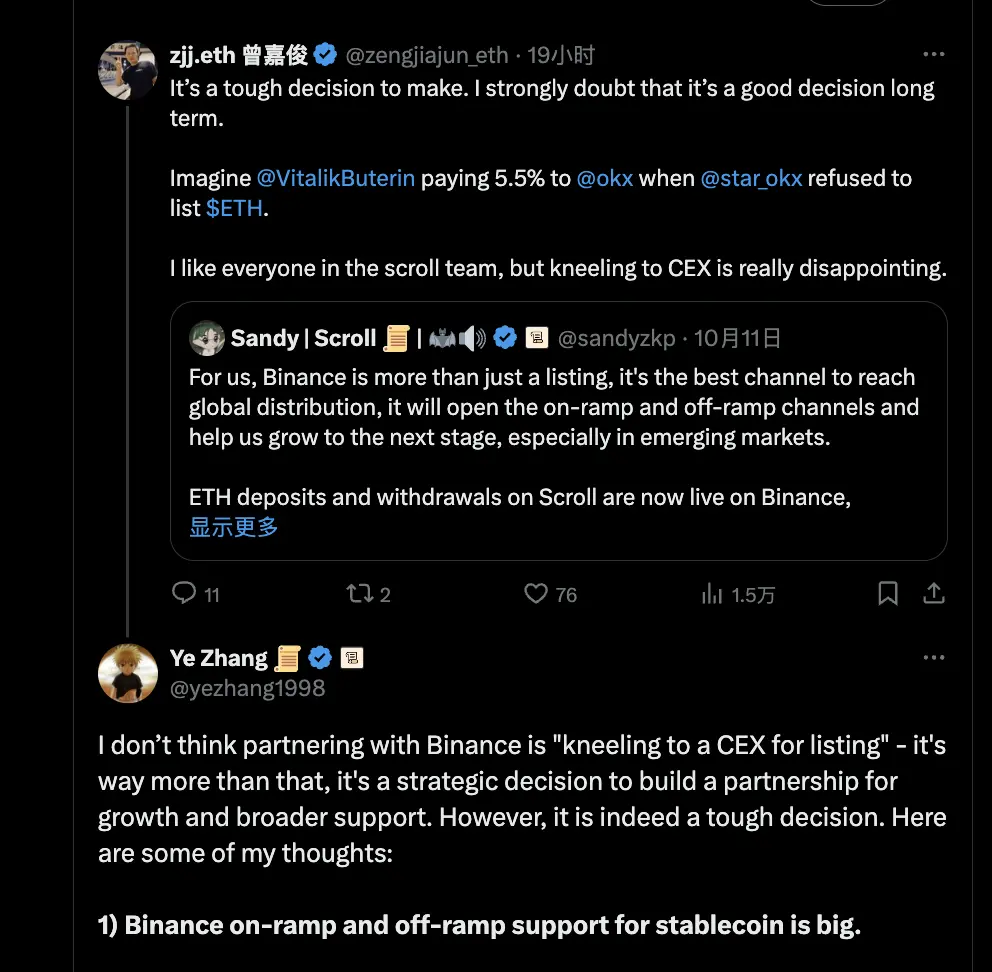This screenshot has width=992, height=972.
Task: View analytics via the bar chart icon
Action: click(711, 594)
